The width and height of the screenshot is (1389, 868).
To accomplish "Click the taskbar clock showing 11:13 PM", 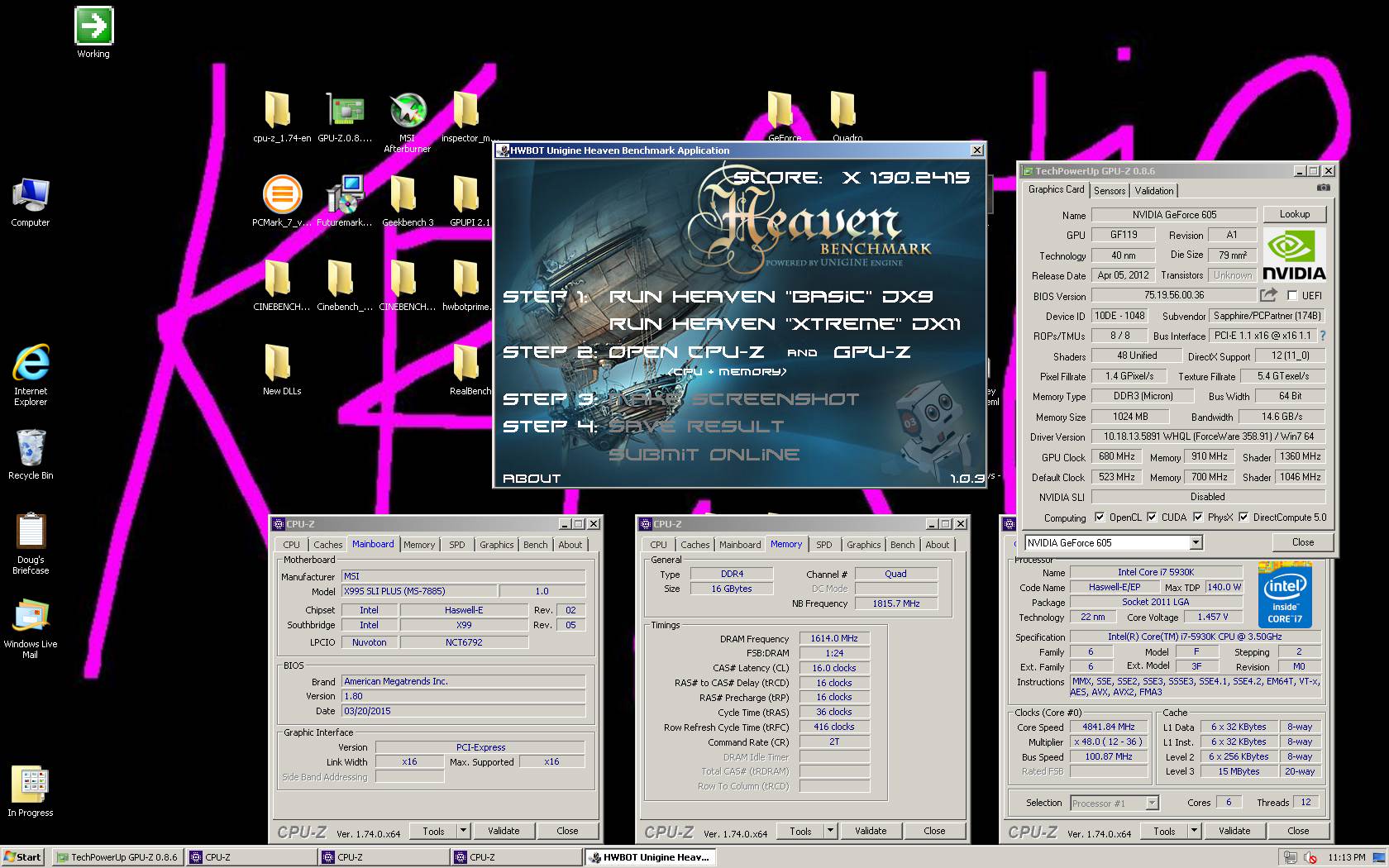I will pyautogui.click(x=1346, y=857).
